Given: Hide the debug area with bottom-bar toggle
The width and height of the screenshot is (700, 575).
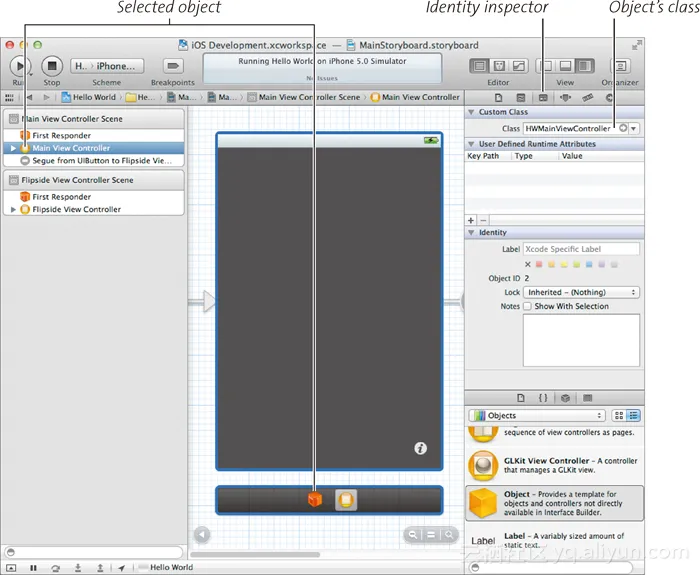Looking at the screenshot, I should (11, 568).
